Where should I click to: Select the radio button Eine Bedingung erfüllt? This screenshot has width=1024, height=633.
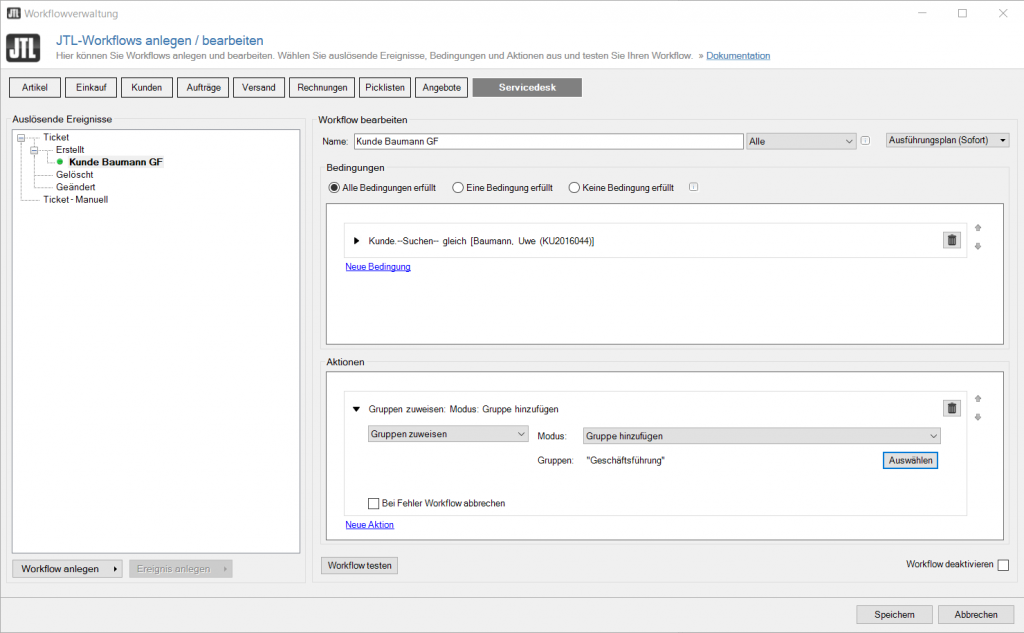456,188
